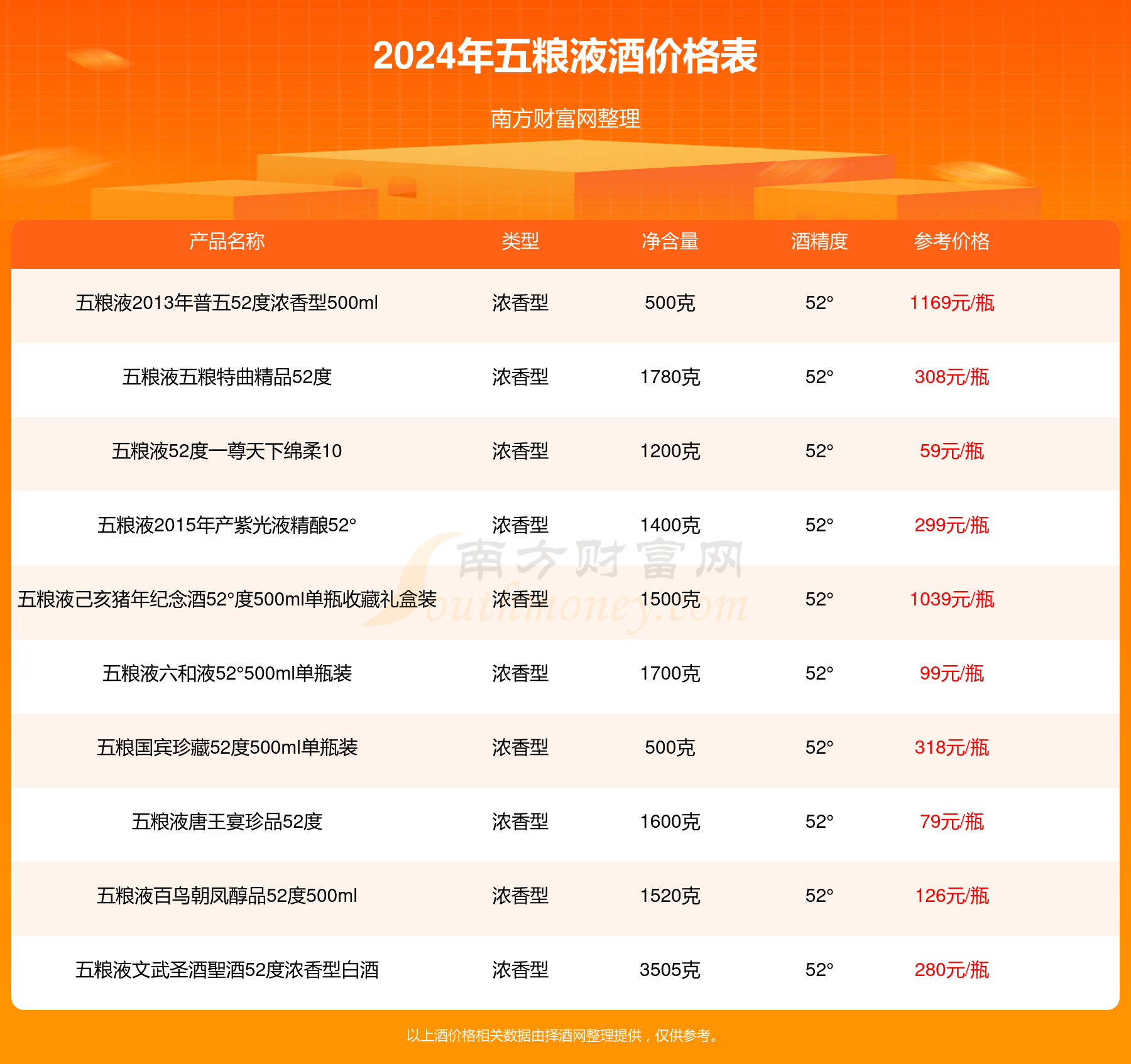Click the price 299元/瓶
The image size is (1131, 1064).
pyautogui.click(x=952, y=525)
